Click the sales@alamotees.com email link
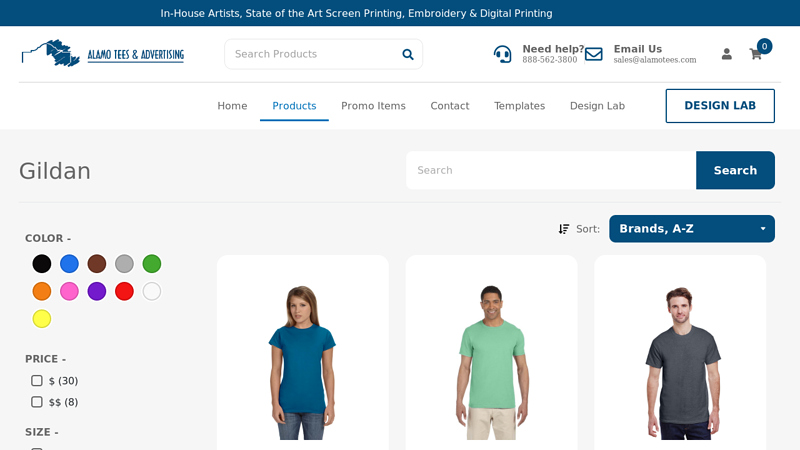 coord(655,60)
